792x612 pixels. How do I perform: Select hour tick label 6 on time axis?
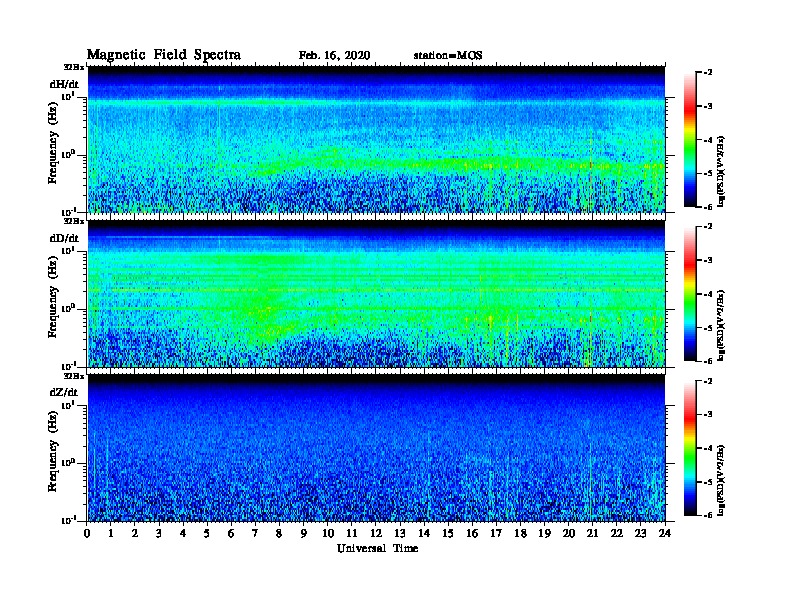(231, 533)
